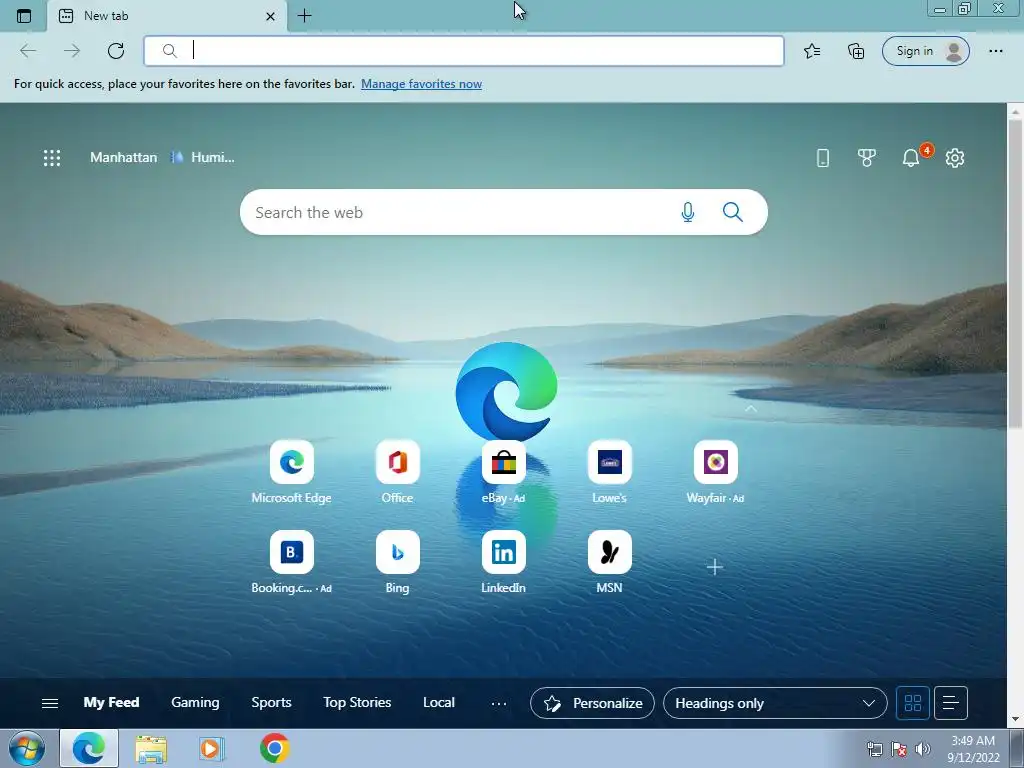
Task: Click the Personalize button
Action: (592, 703)
